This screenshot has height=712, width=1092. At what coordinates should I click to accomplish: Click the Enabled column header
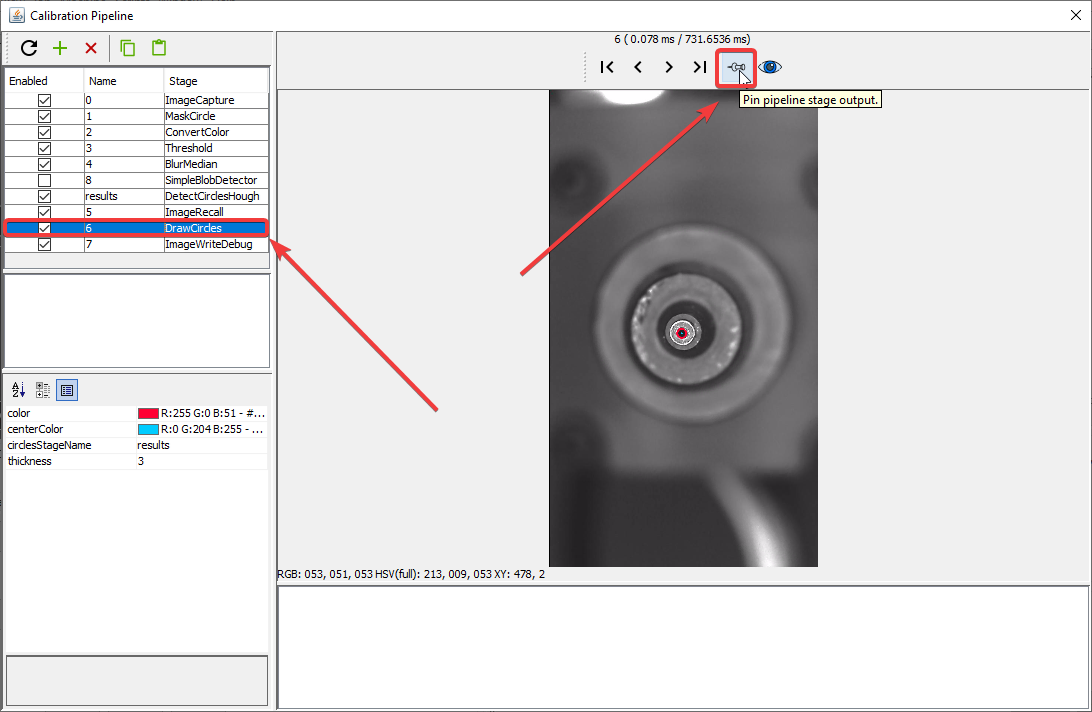(x=45, y=81)
